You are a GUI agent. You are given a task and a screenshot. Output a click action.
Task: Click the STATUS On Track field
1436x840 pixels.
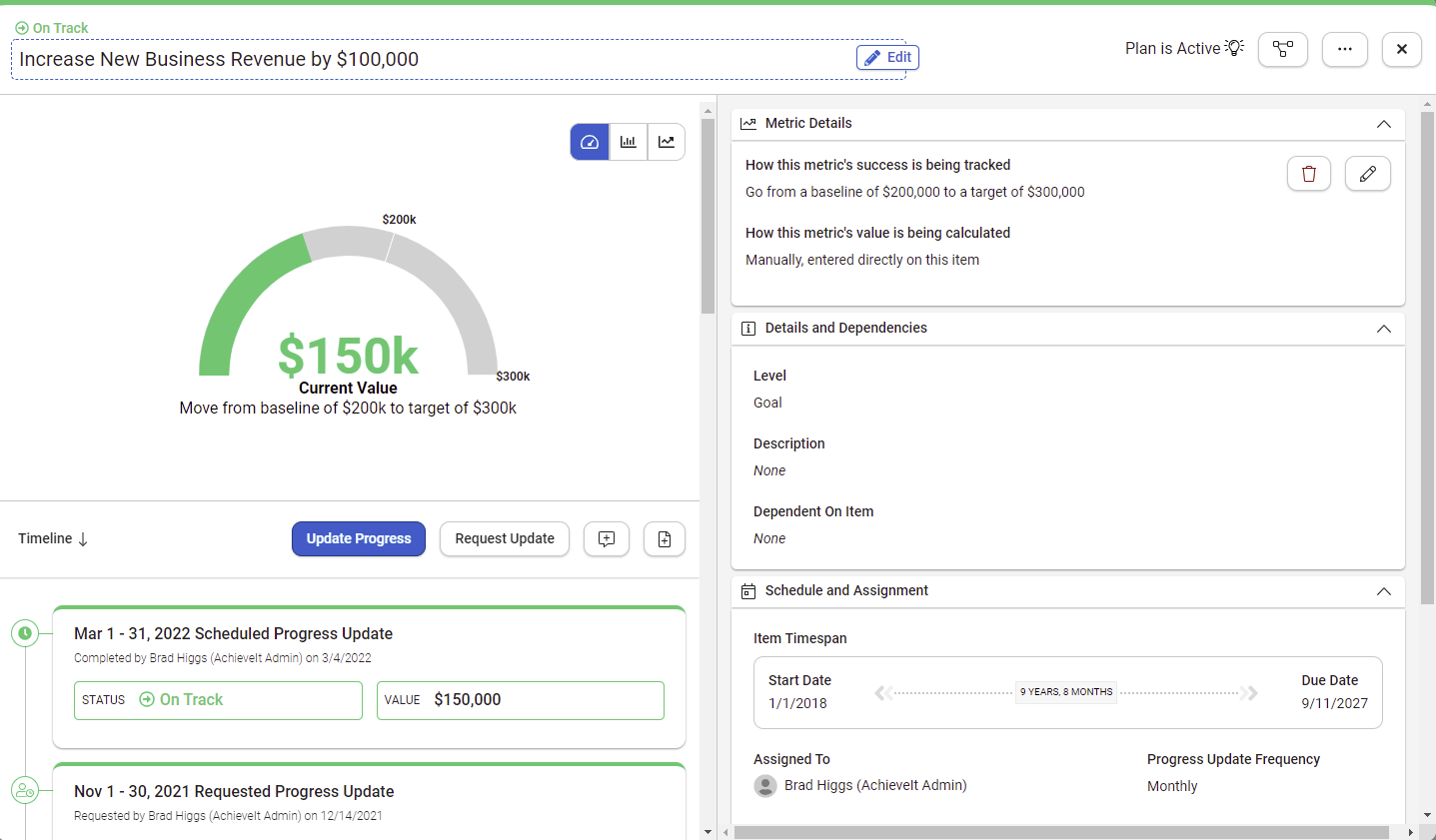pyautogui.click(x=218, y=700)
